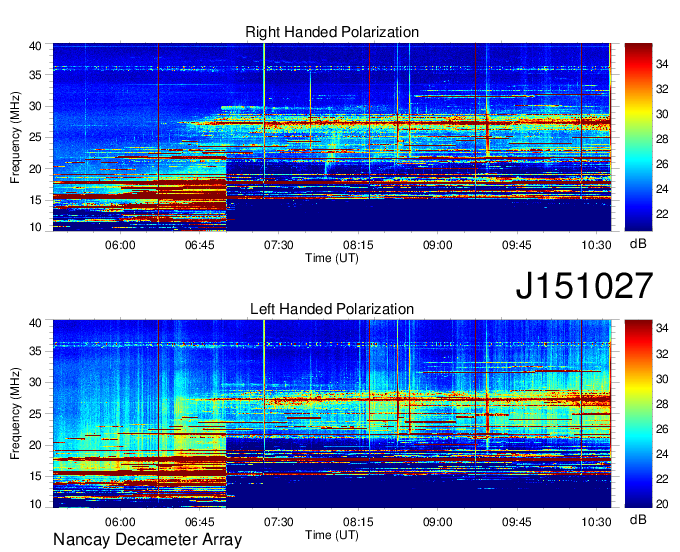680x552 pixels.
Task: Click the 06:45 tick label under the bottom plot
Action: tap(199, 522)
